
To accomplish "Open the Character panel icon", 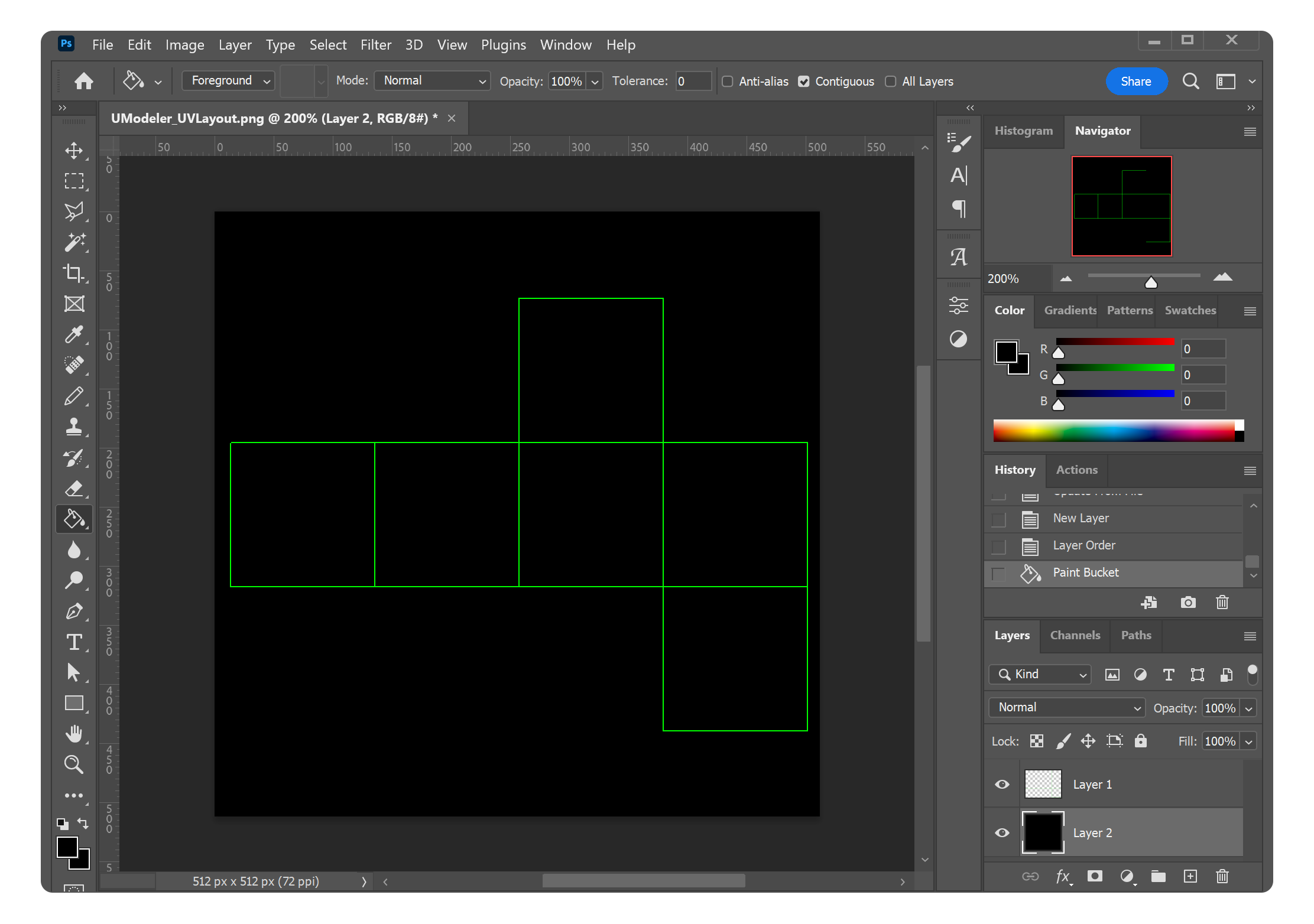I will coord(959,175).
